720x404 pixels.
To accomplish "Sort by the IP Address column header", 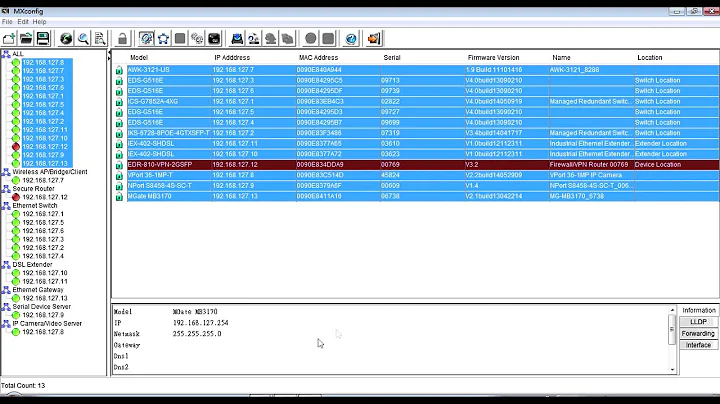I will [x=232, y=57].
